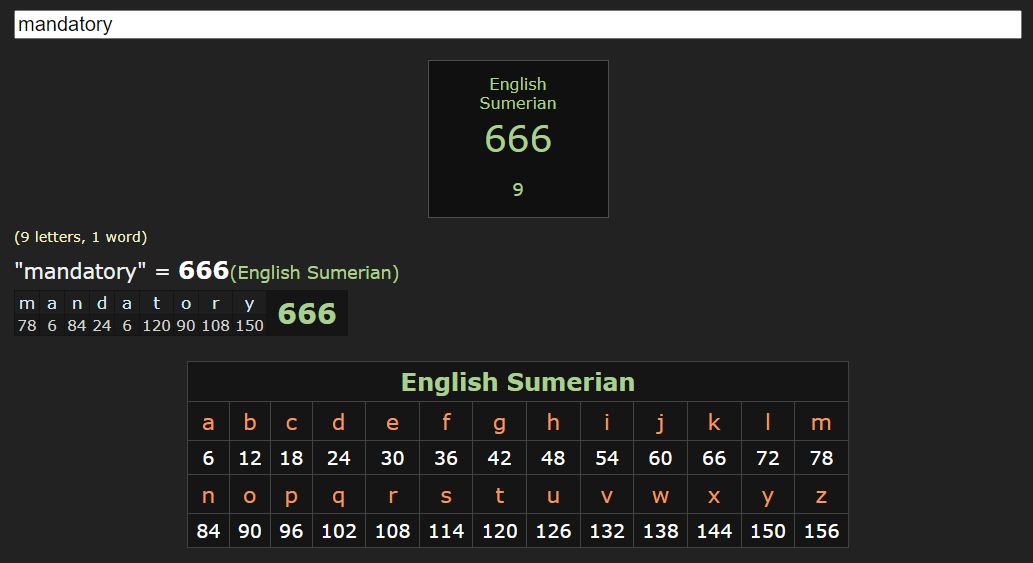Click letter f in the cipher table

446,421
